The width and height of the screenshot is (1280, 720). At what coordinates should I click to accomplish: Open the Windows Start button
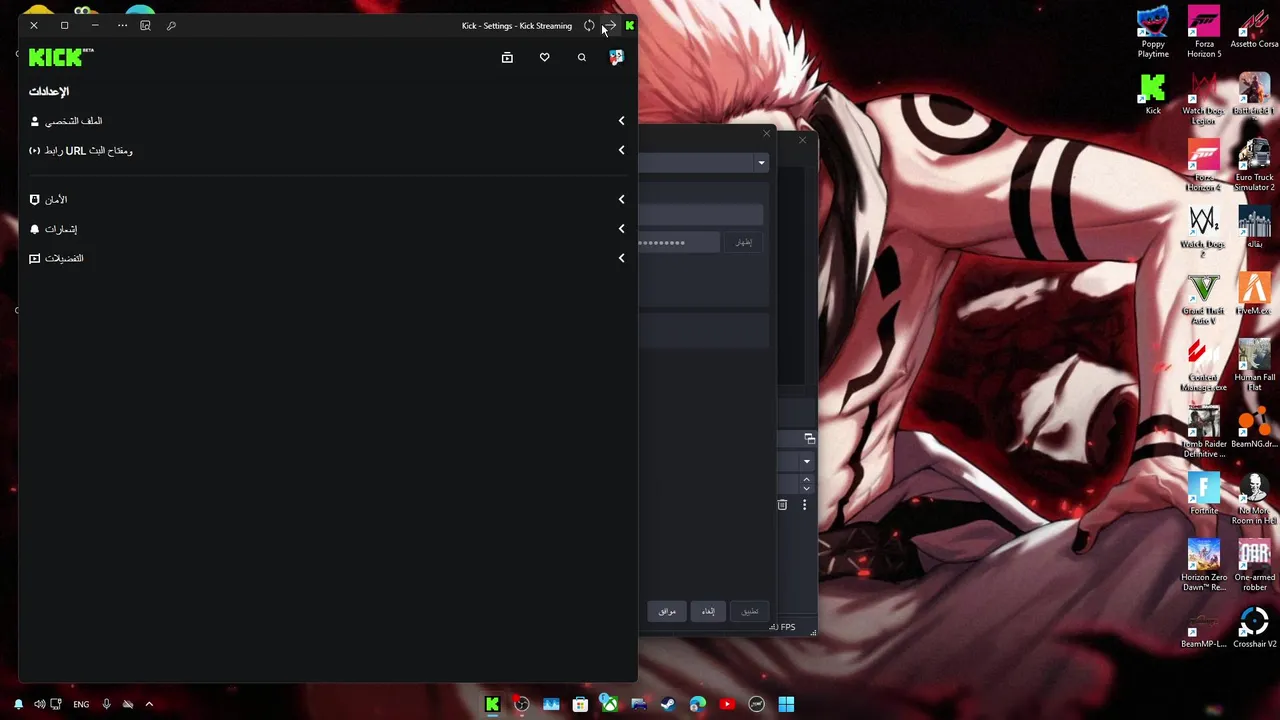pyautogui.click(x=786, y=704)
